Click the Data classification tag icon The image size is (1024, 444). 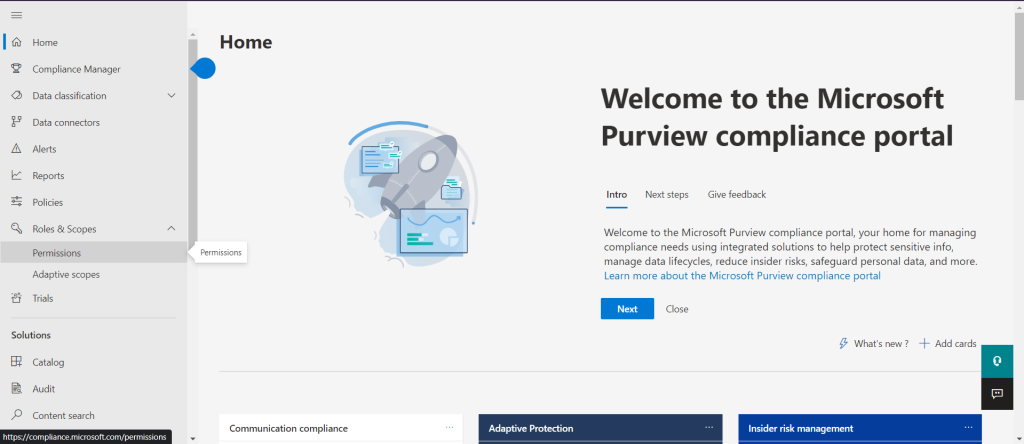point(17,96)
